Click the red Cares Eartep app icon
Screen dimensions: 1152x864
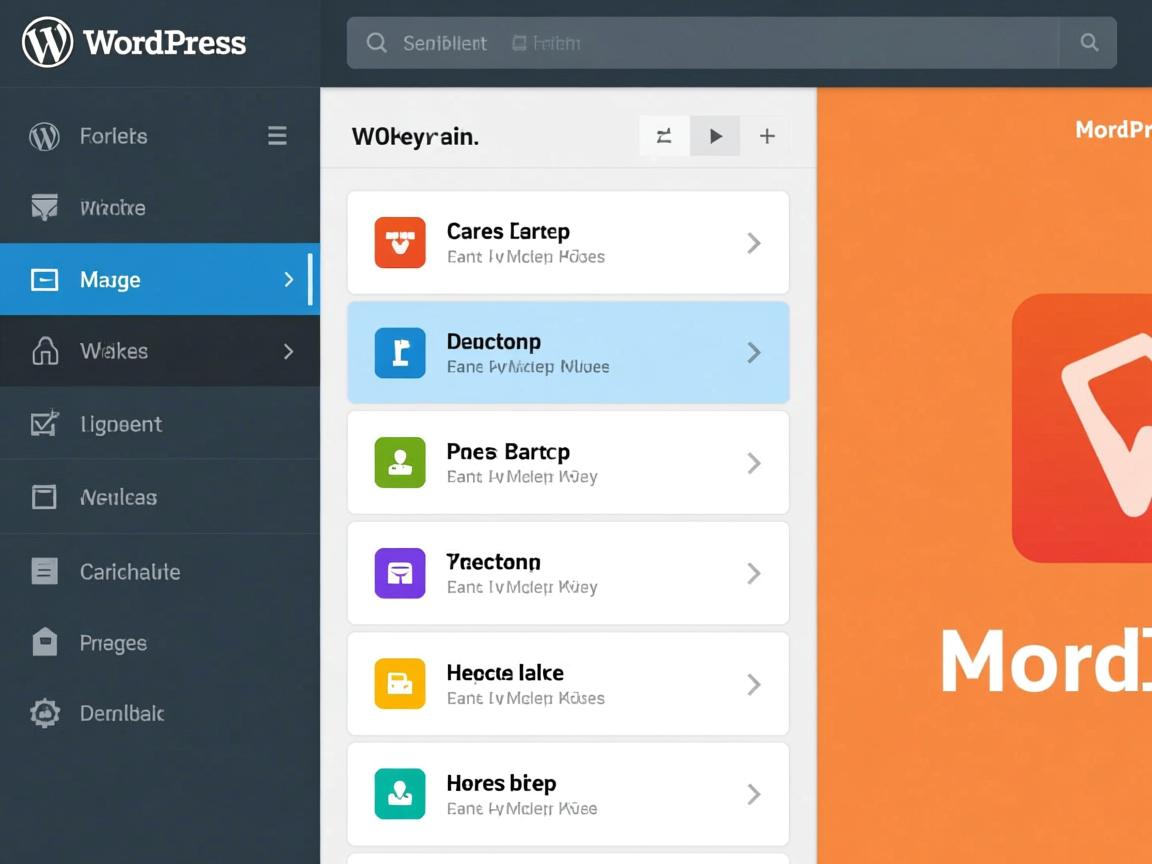click(x=400, y=243)
